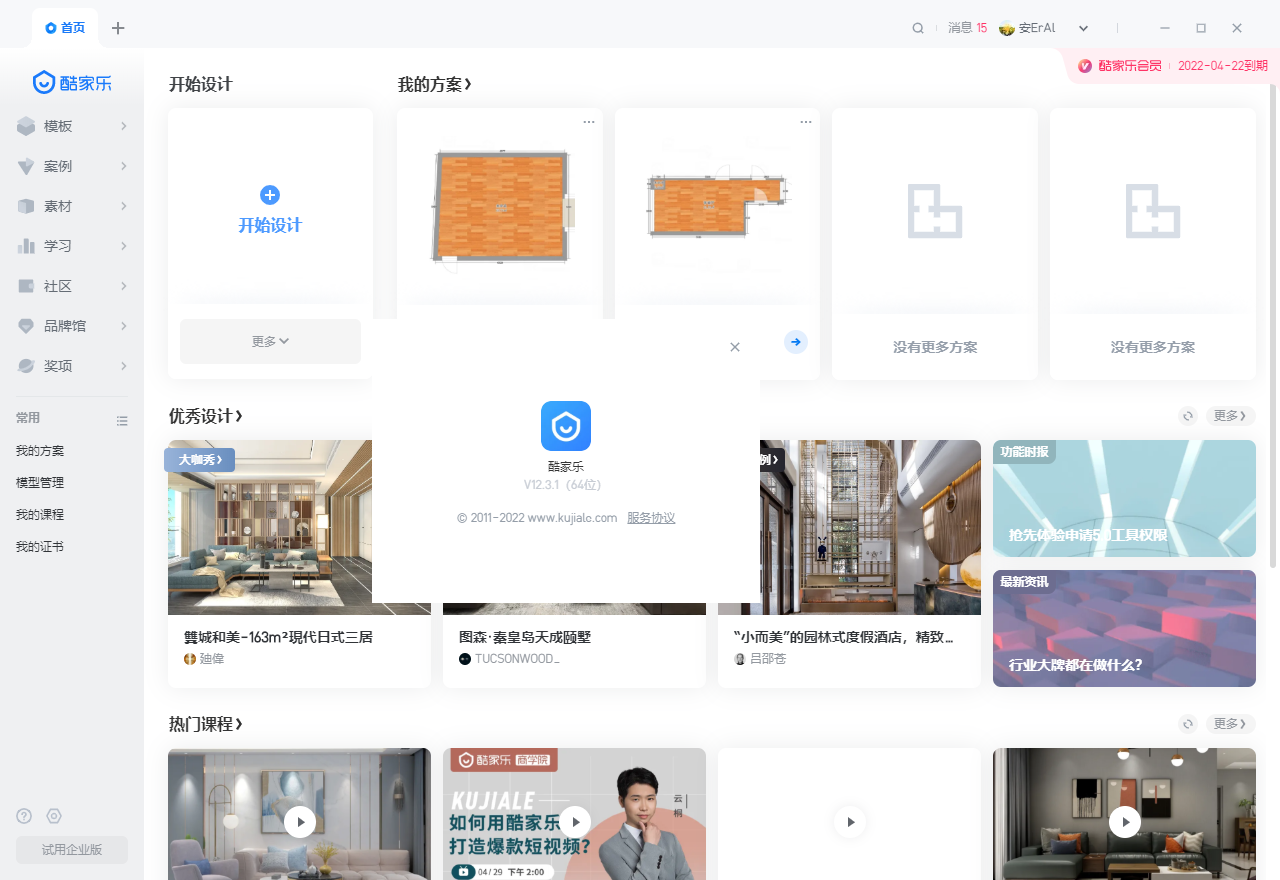Open the 优秀设计 heading link
The image size is (1280, 880).
(x=206, y=416)
